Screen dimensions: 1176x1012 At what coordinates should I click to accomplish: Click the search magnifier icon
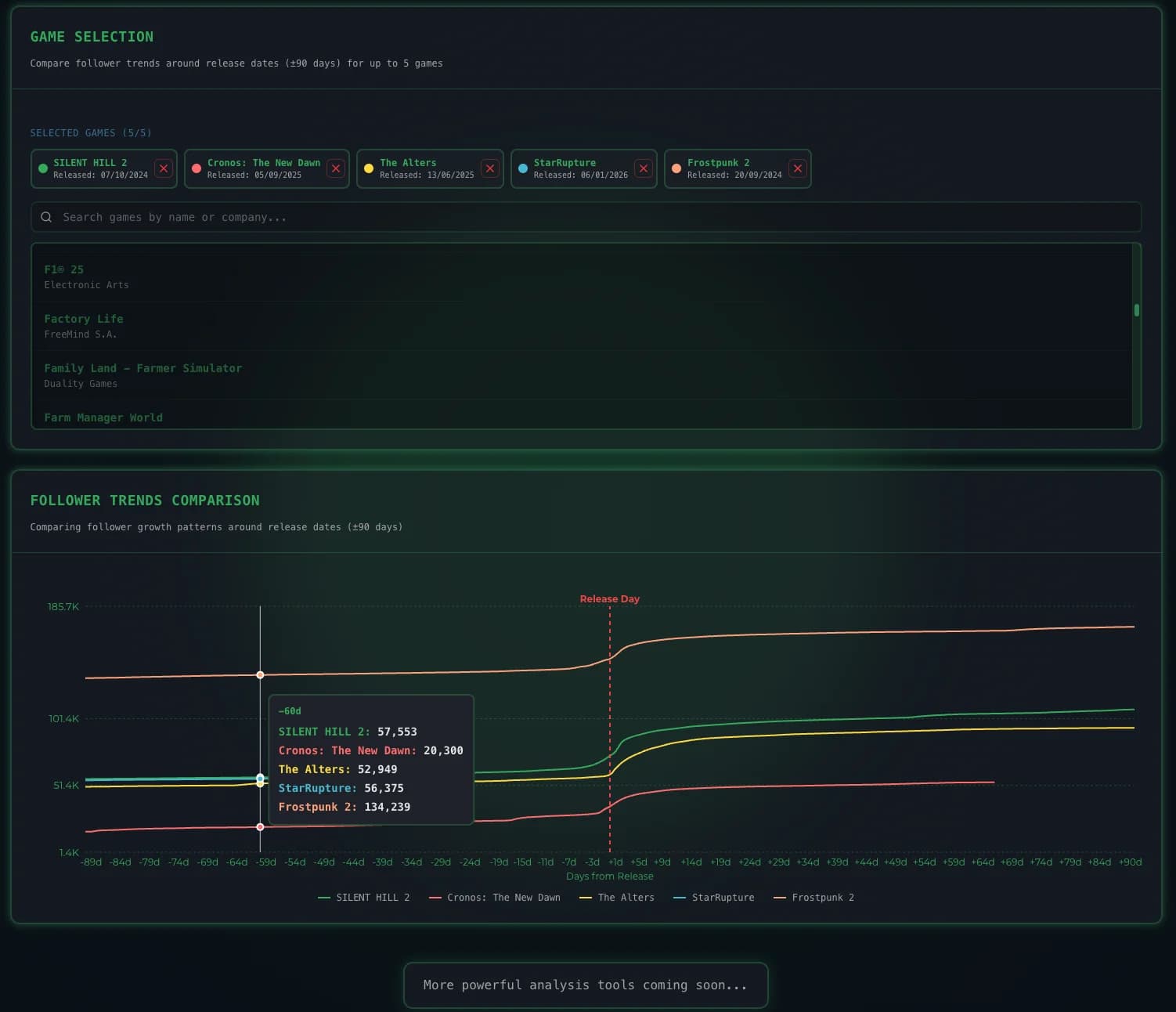tap(46, 217)
